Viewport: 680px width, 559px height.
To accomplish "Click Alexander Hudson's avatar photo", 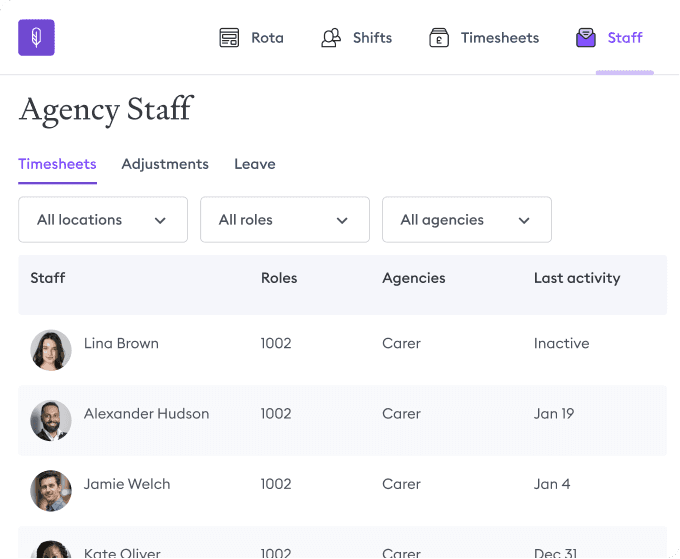I will pyautogui.click(x=51, y=420).
